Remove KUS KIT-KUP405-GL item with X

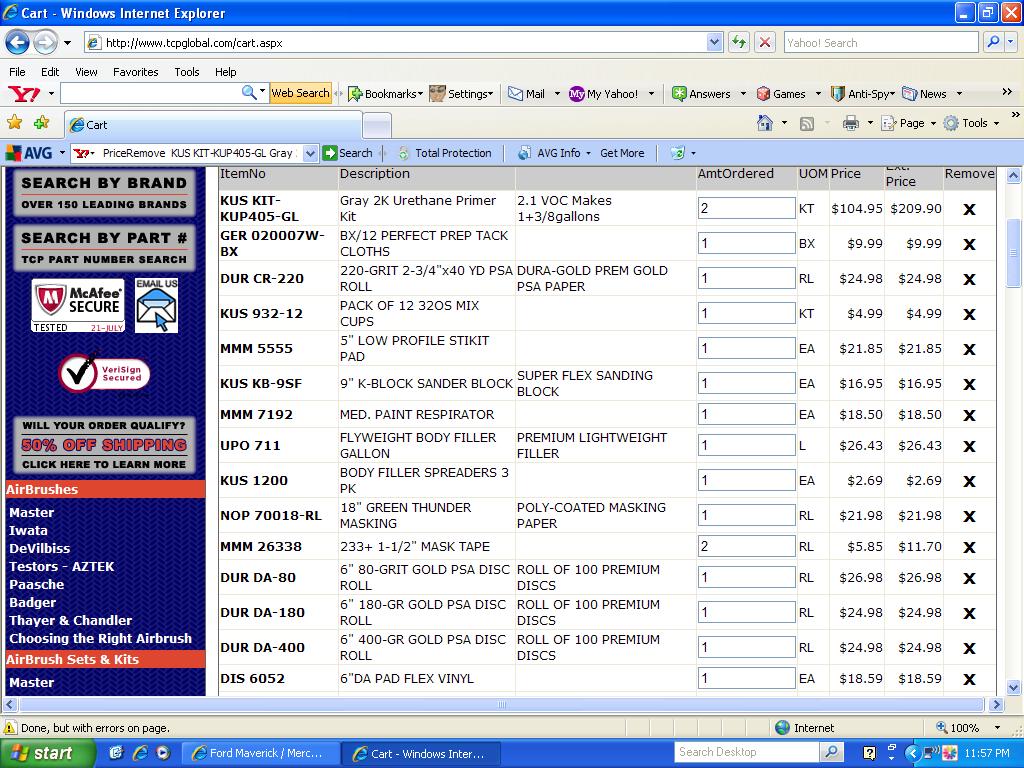coord(969,210)
